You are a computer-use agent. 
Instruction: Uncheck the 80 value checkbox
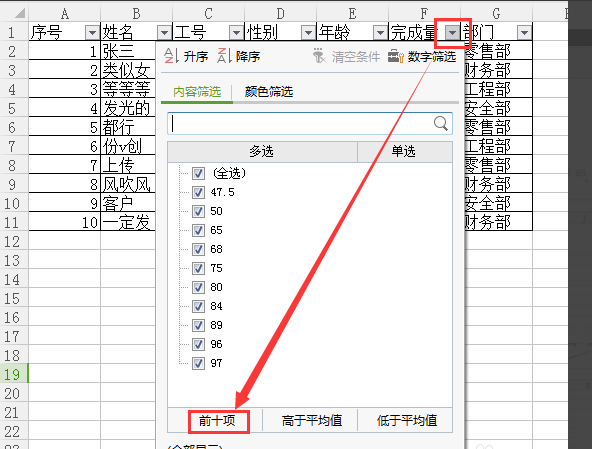(x=198, y=287)
